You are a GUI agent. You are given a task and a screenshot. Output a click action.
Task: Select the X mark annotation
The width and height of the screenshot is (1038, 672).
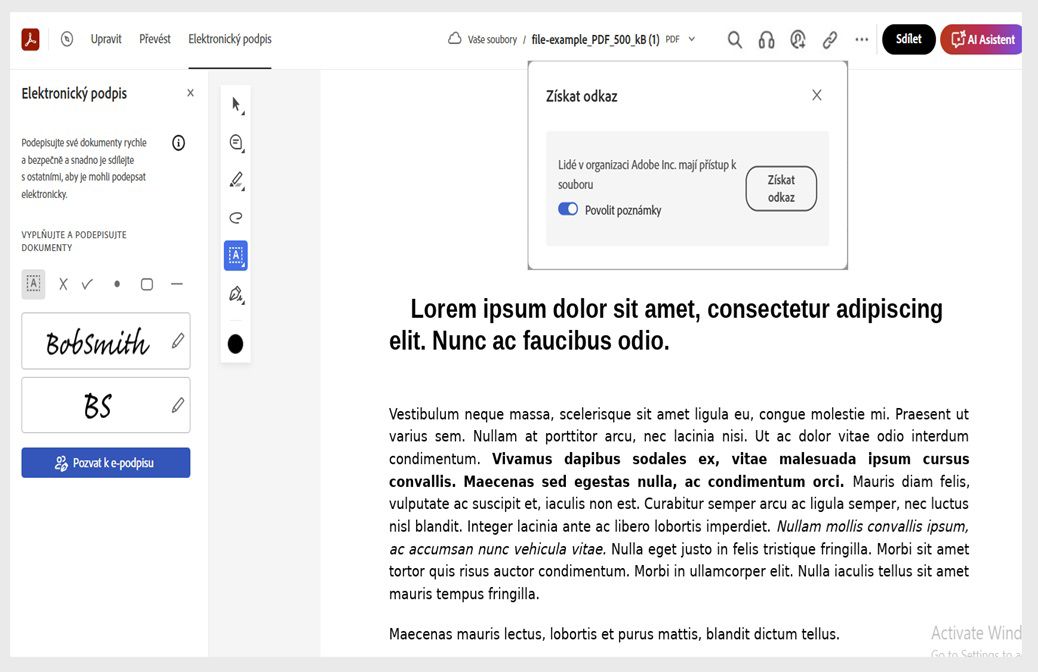pyautogui.click(x=62, y=284)
